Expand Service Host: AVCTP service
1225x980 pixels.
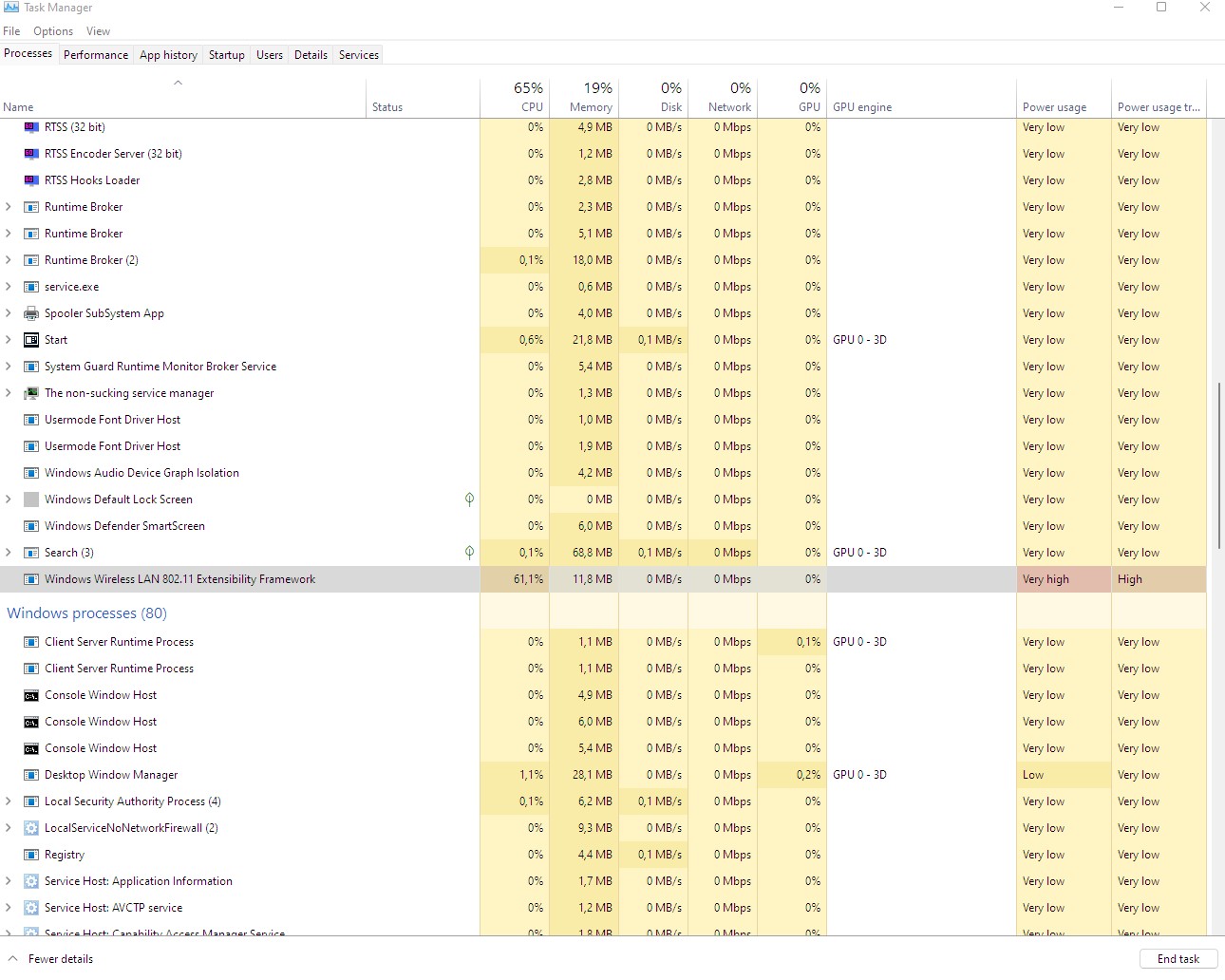(9, 908)
